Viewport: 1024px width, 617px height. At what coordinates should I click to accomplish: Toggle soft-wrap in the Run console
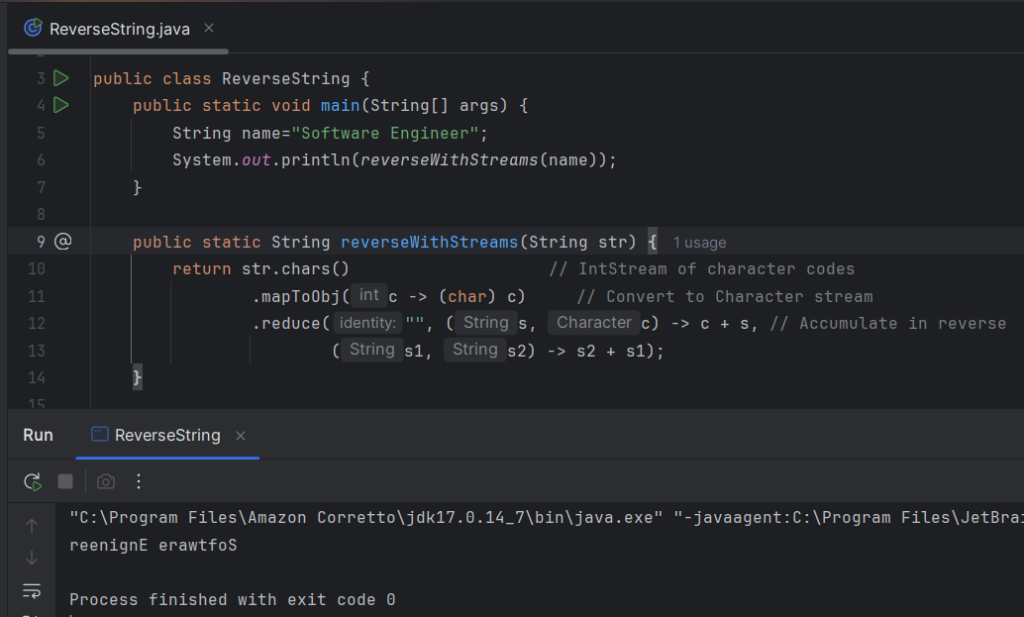(x=32, y=590)
